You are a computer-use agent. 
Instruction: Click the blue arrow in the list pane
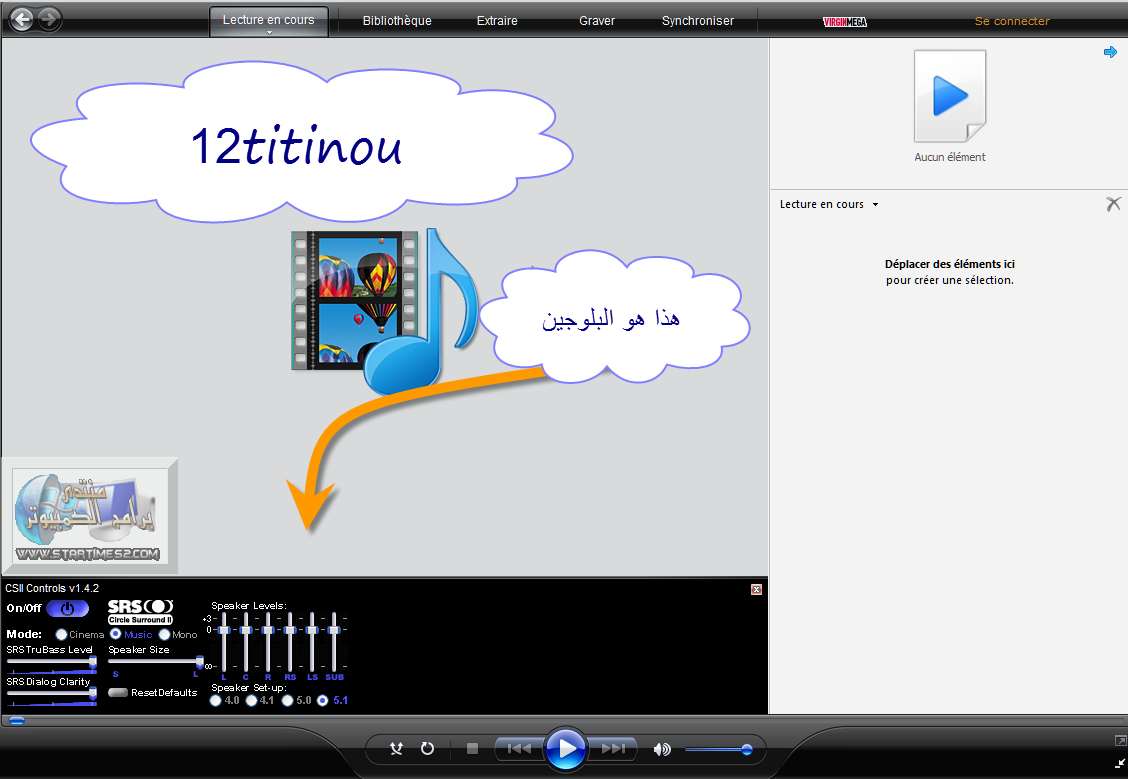(1110, 53)
